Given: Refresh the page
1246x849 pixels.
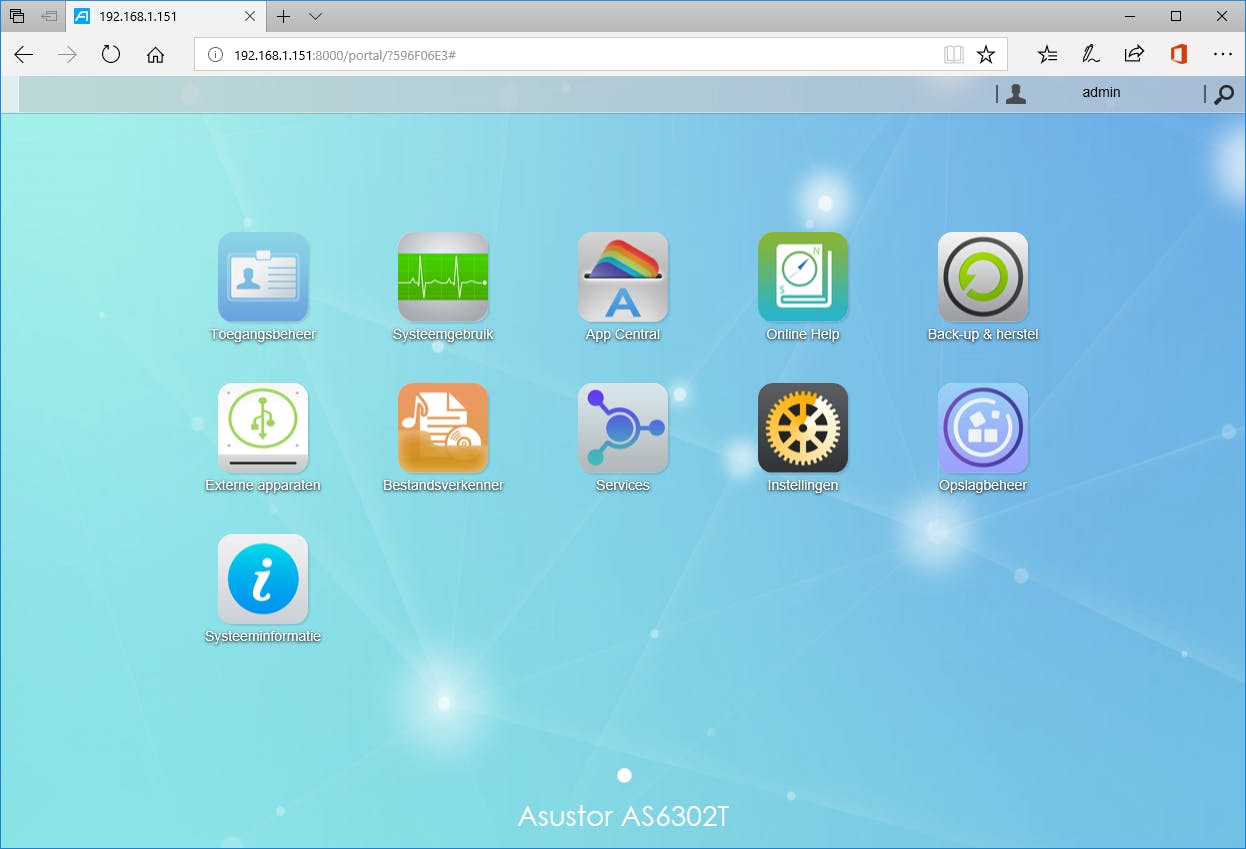Looking at the screenshot, I should (x=111, y=55).
